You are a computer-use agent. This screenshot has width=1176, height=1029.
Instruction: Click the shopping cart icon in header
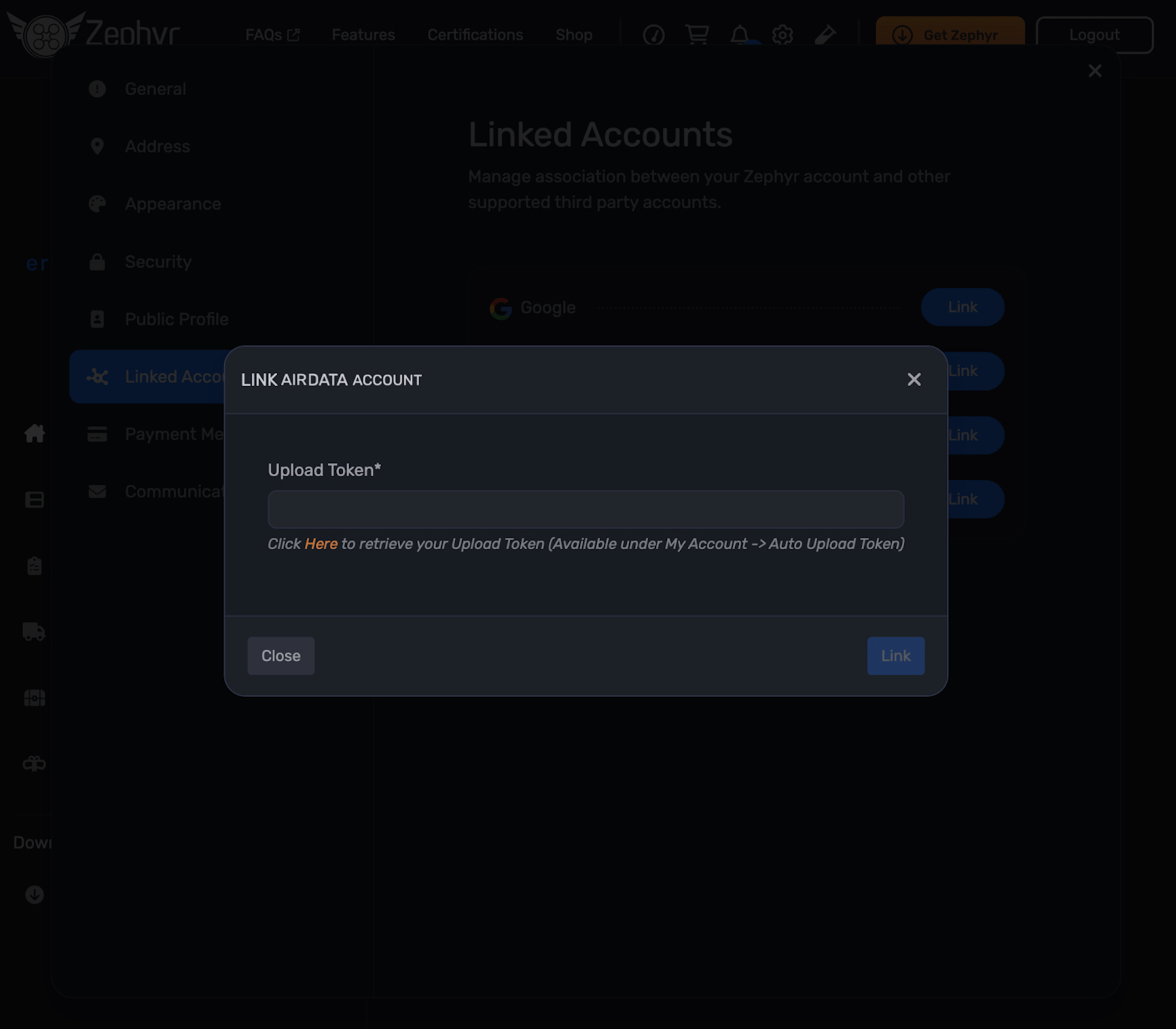pos(696,35)
